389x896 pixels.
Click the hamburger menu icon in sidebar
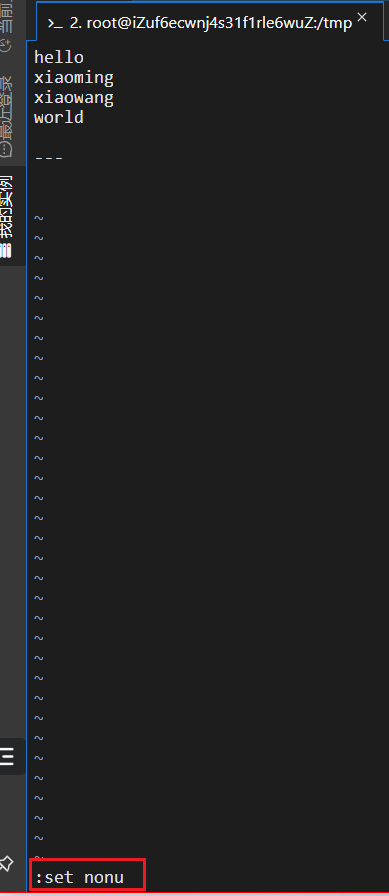(x=6, y=757)
